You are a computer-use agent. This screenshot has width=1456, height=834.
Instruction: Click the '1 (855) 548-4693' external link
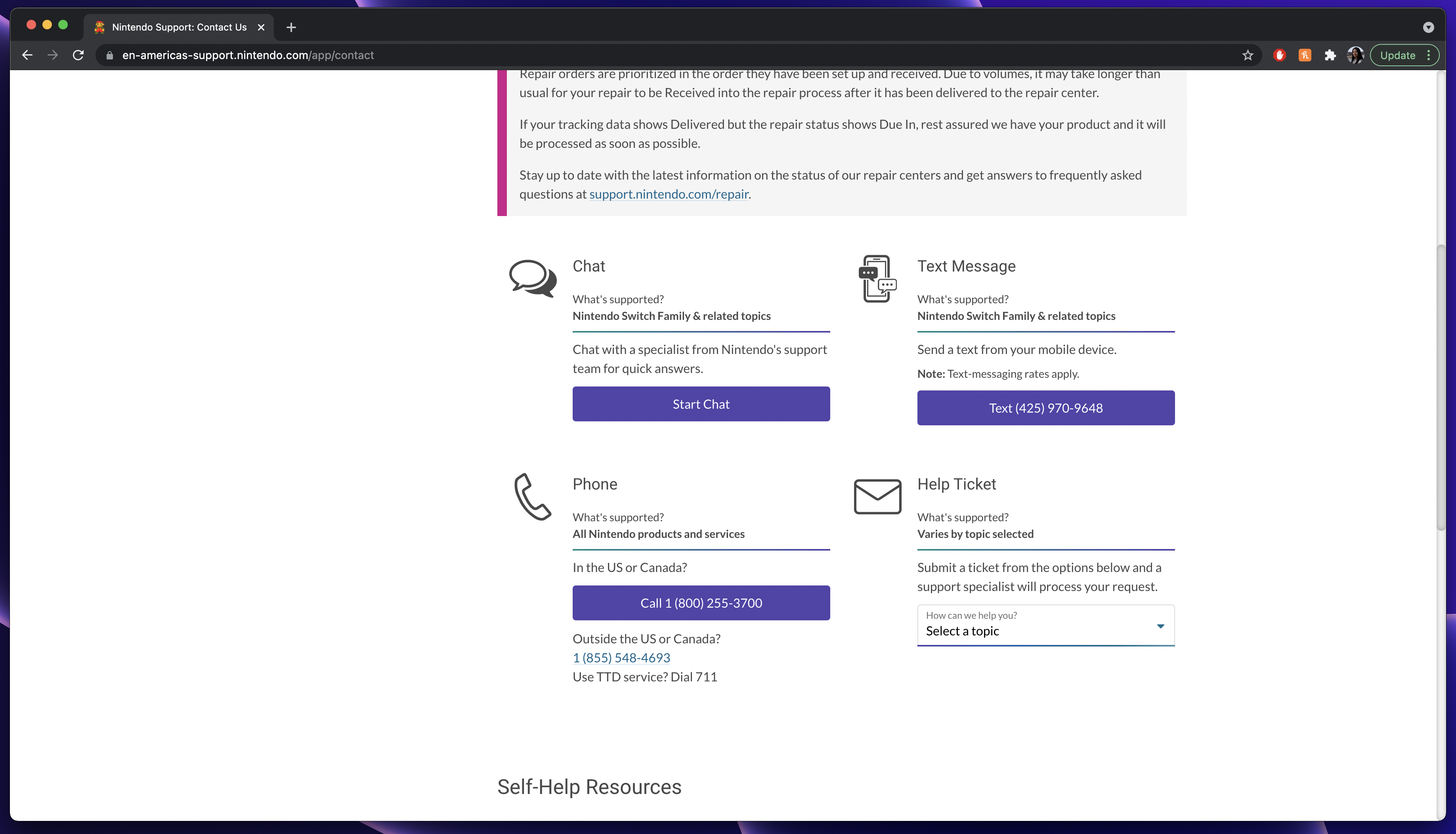click(x=621, y=657)
